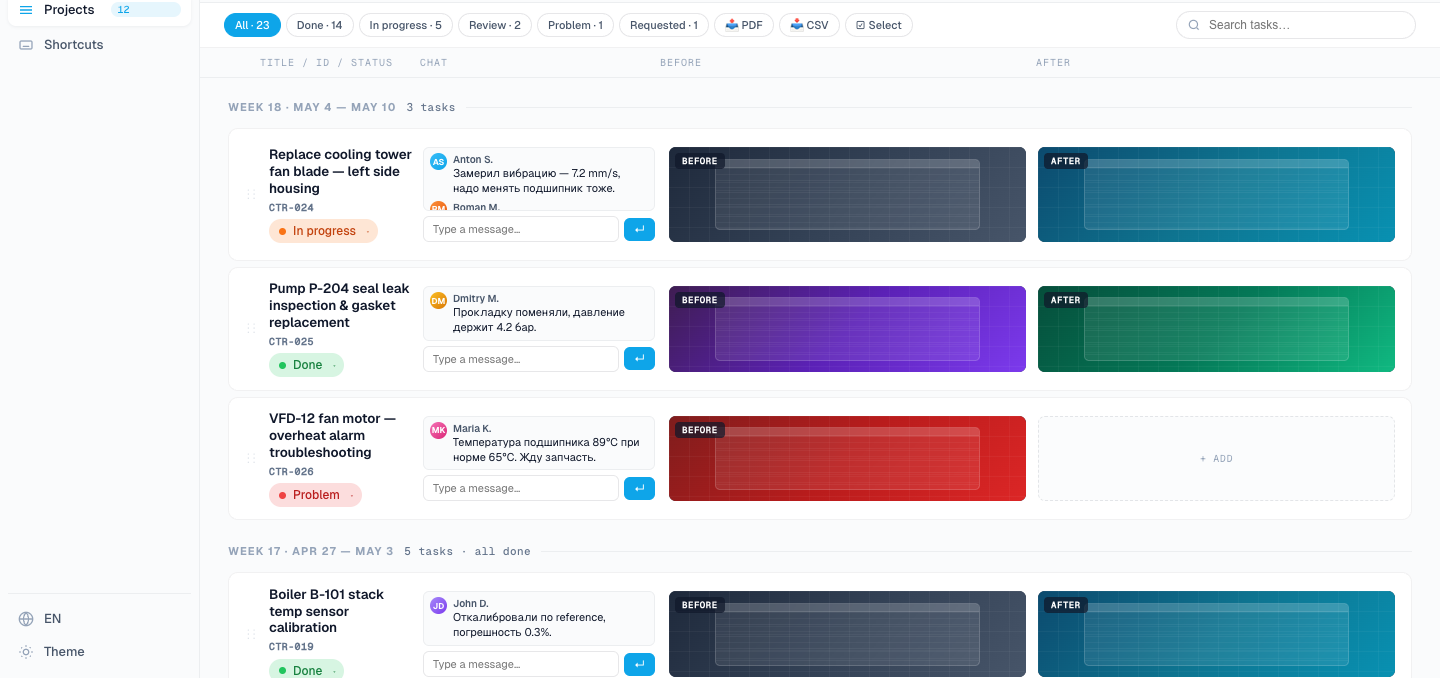The width and height of the screenshot is (1440, 678).
Task: Open Done status dropdown for CTR-025
Action: pyautogui.click(x=306, y=365)
